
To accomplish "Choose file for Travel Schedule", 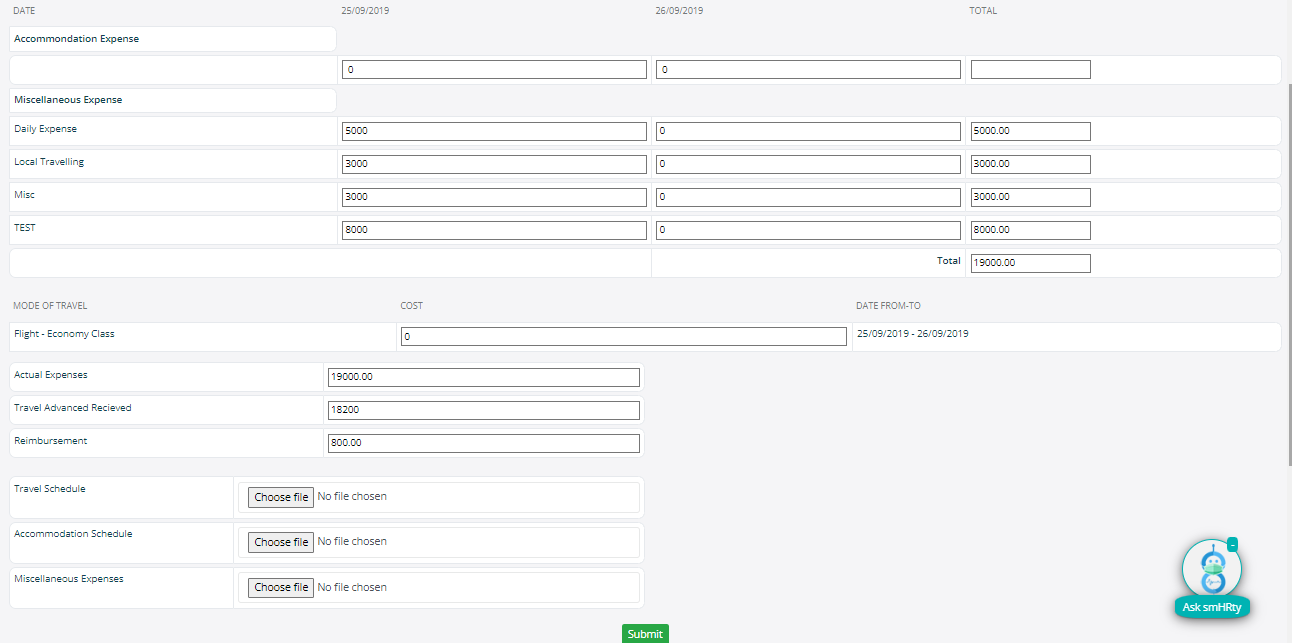I will (281, 497).
